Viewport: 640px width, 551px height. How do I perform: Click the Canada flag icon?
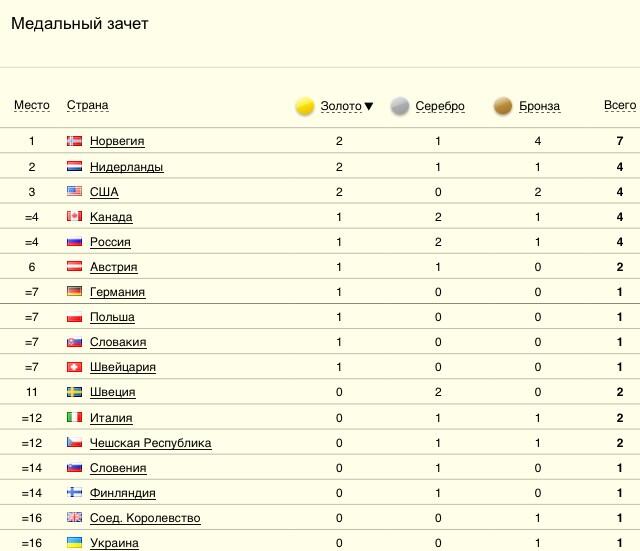(x=74, y=216)
